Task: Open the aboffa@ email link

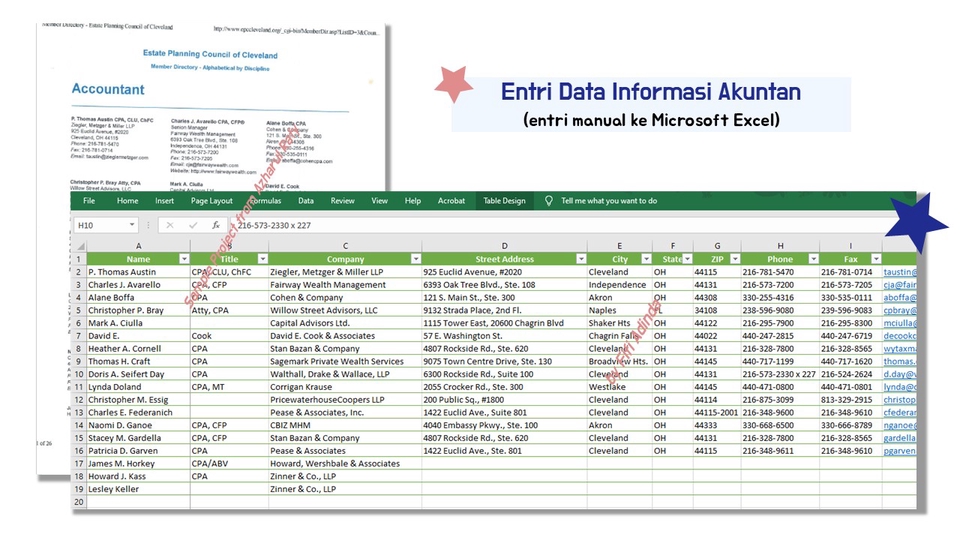Action: (x=899, y=298)
